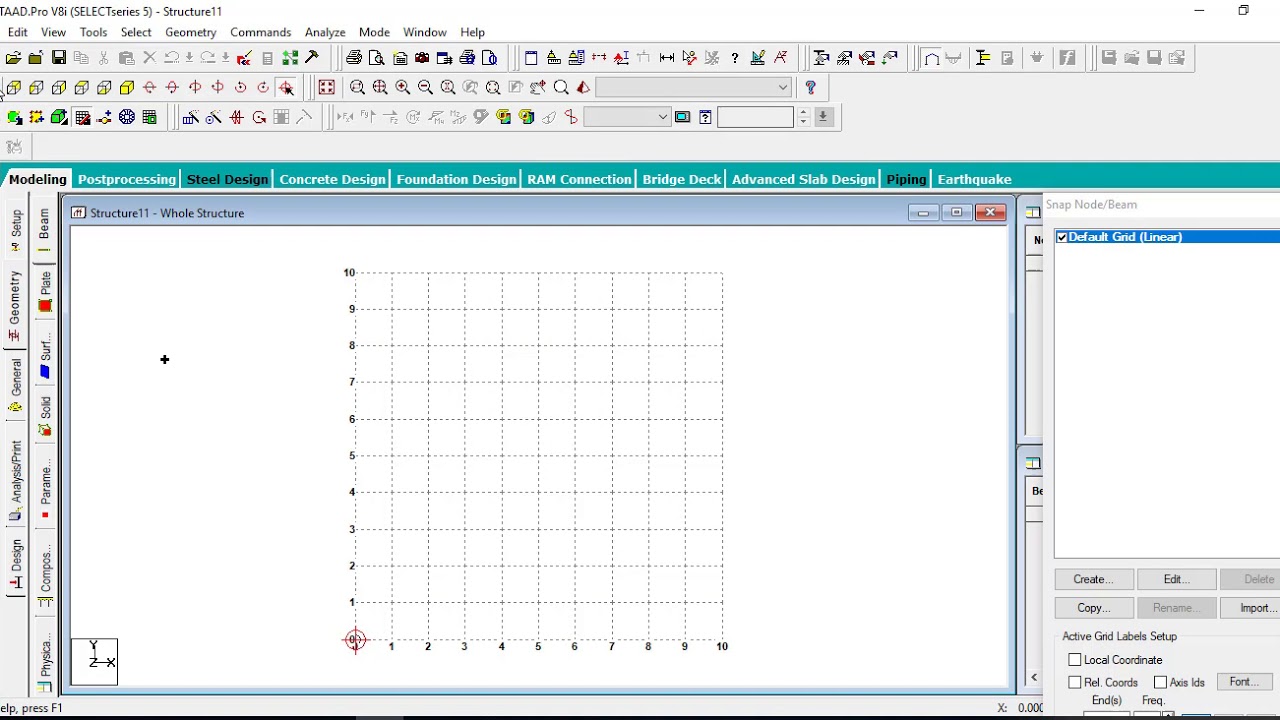Click the Dimension arrows icon
This screenshot has width=1280, height=720.
click(667, 58)
